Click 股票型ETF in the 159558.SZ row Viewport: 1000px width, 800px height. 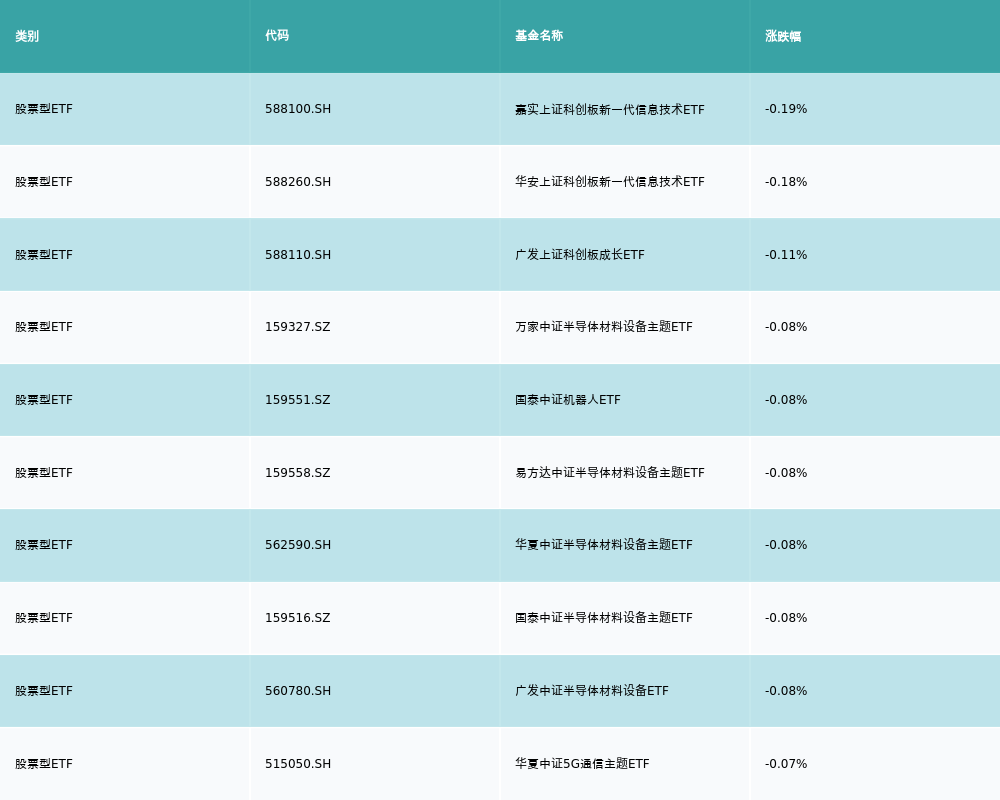click(x=44, y=473)
